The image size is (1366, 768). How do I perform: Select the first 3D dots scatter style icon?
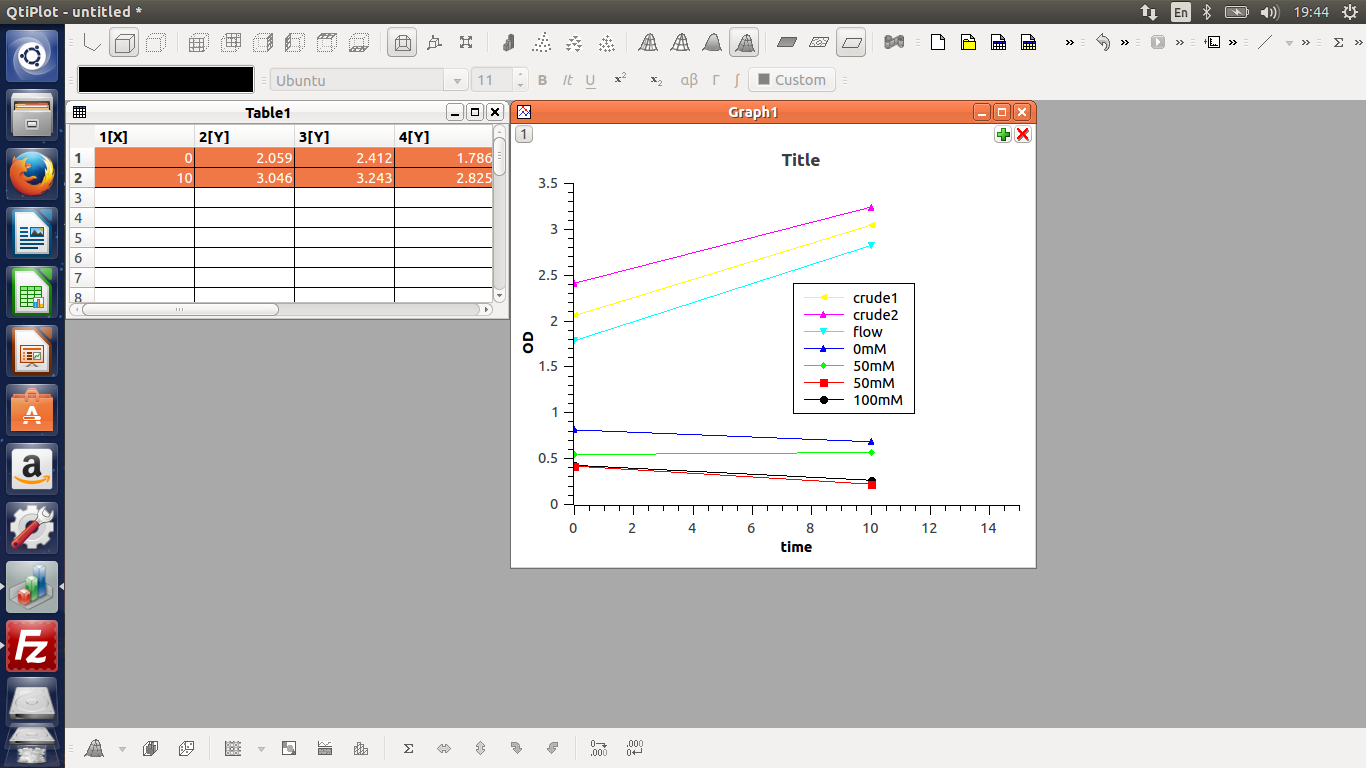(x=541, y=43)
